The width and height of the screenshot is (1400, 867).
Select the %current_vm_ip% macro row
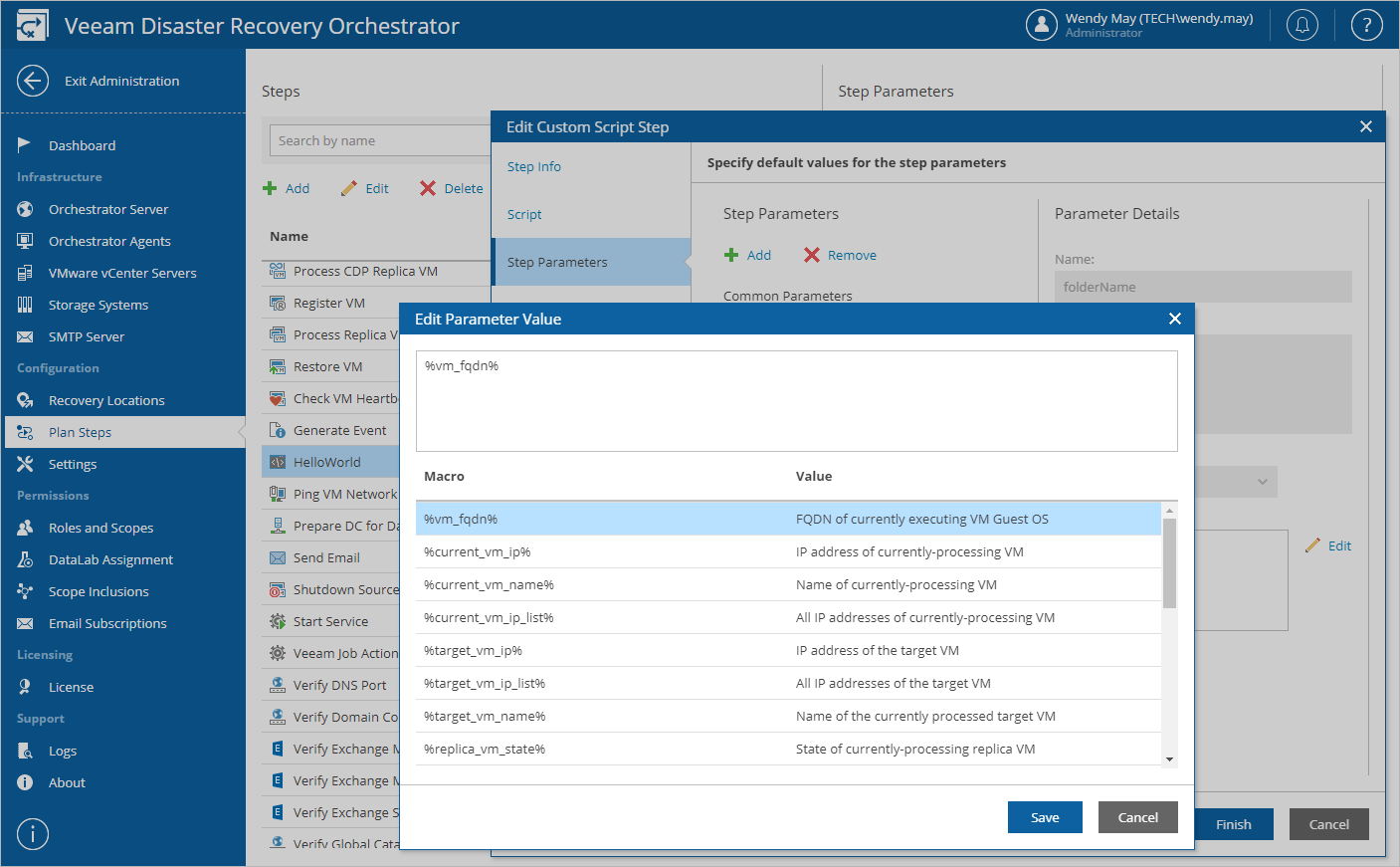coord(788,551)
